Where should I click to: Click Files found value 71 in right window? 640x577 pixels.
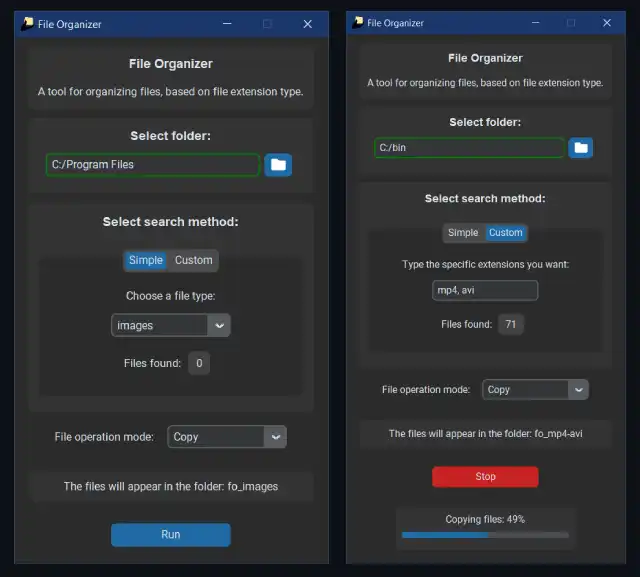(x=511, y=324)
